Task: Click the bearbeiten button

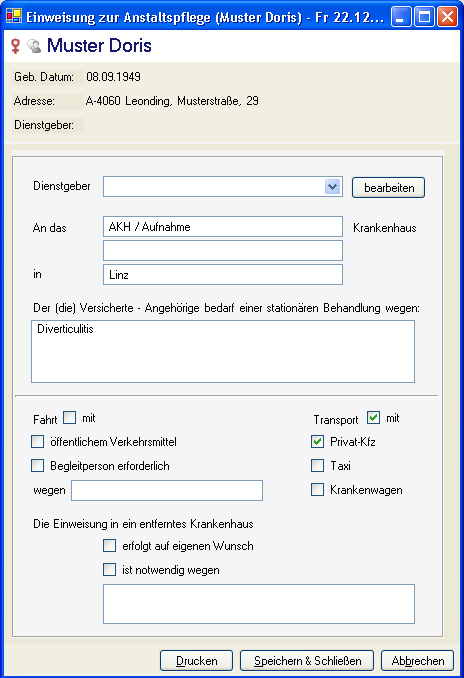Action: click(x=388, y=188)
